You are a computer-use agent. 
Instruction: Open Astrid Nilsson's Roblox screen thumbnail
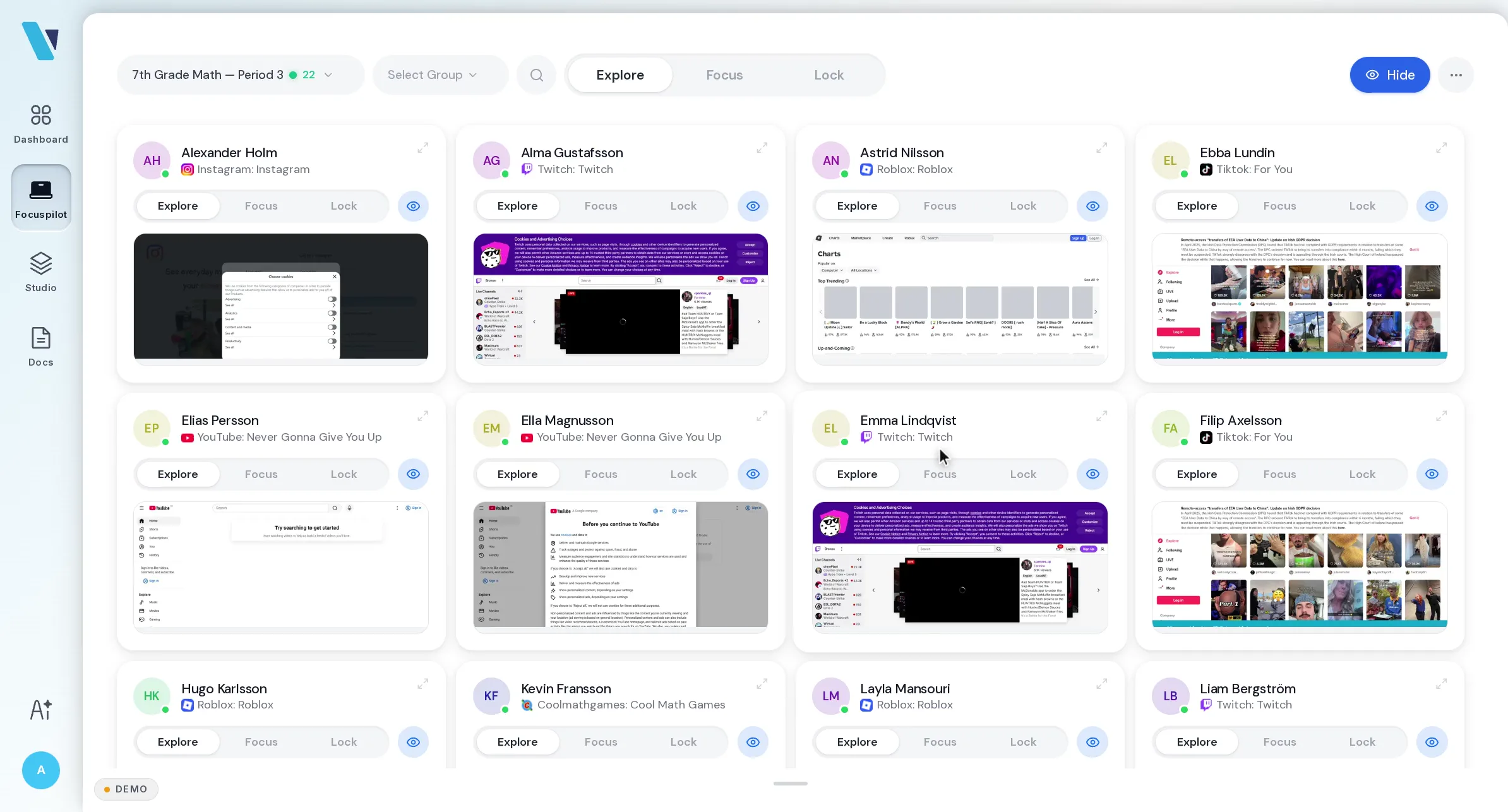(x=960, y=299)
